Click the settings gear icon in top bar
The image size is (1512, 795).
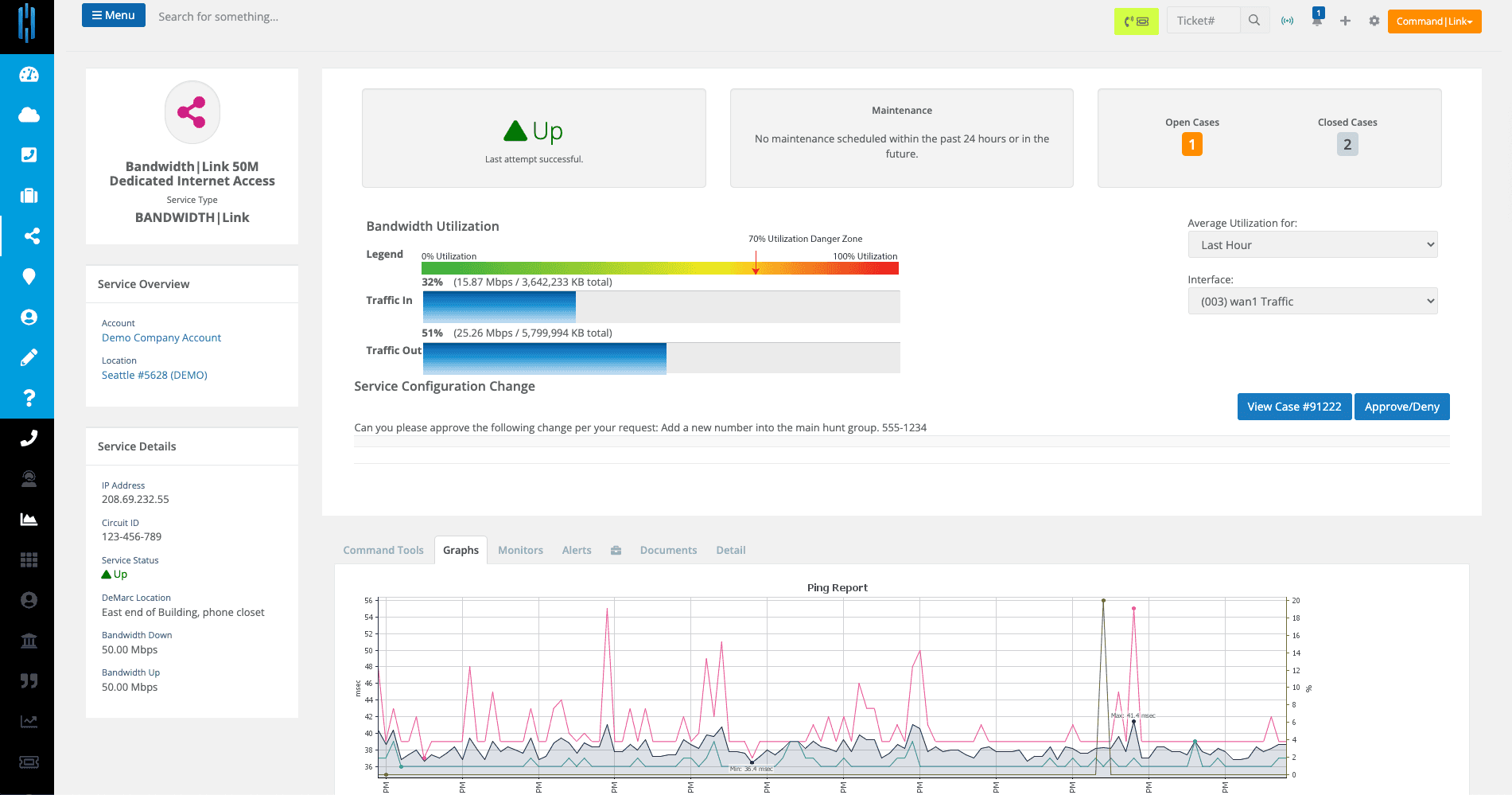click(1374, 21)
